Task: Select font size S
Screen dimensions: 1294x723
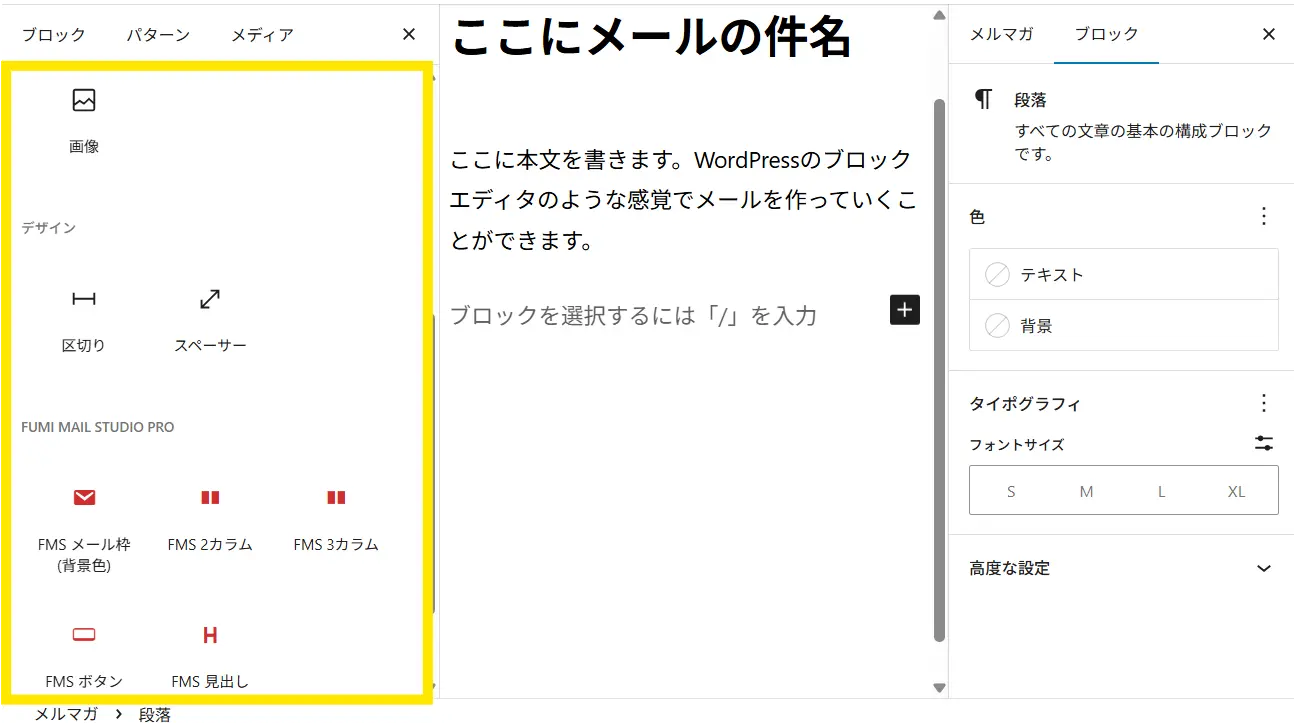Action: pos(1011,491)
